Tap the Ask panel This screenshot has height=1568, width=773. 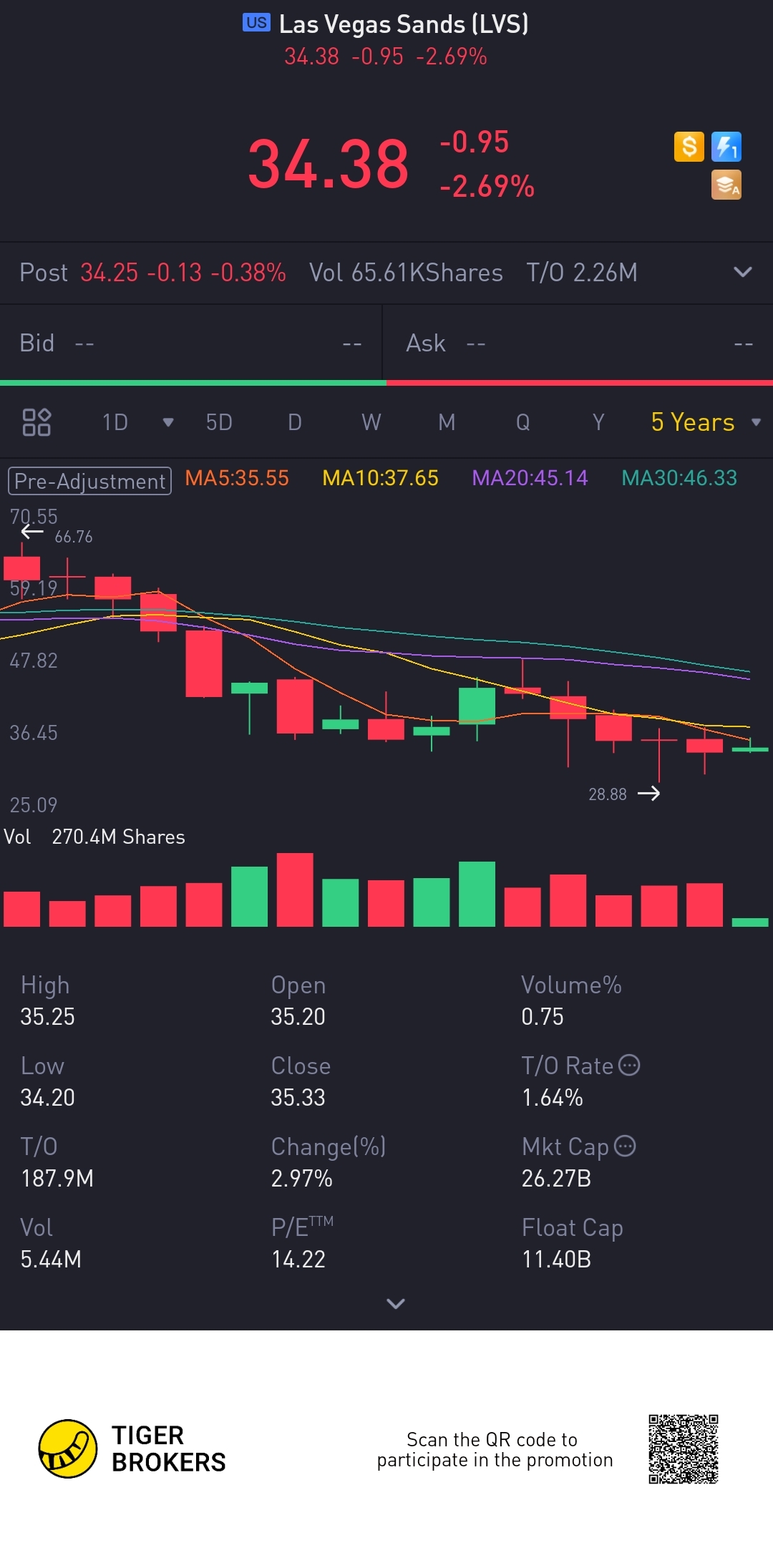coord(578,344)
